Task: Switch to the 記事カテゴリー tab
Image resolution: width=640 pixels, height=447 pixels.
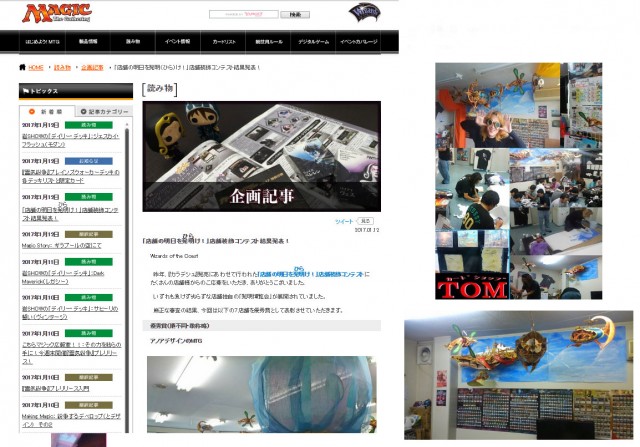Action: (x=104, y=111)
